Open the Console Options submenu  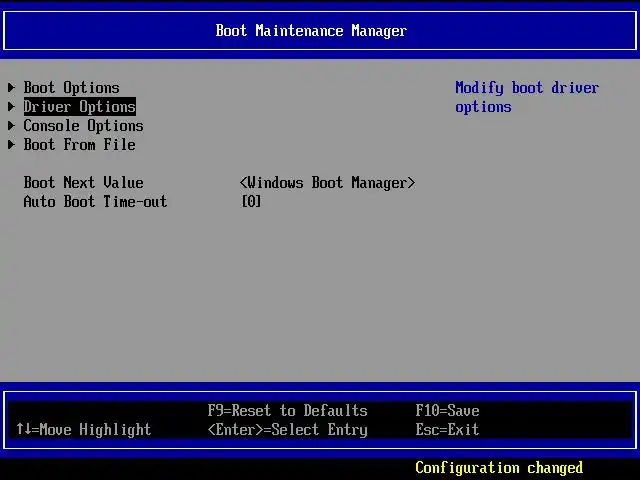(83, 126)
